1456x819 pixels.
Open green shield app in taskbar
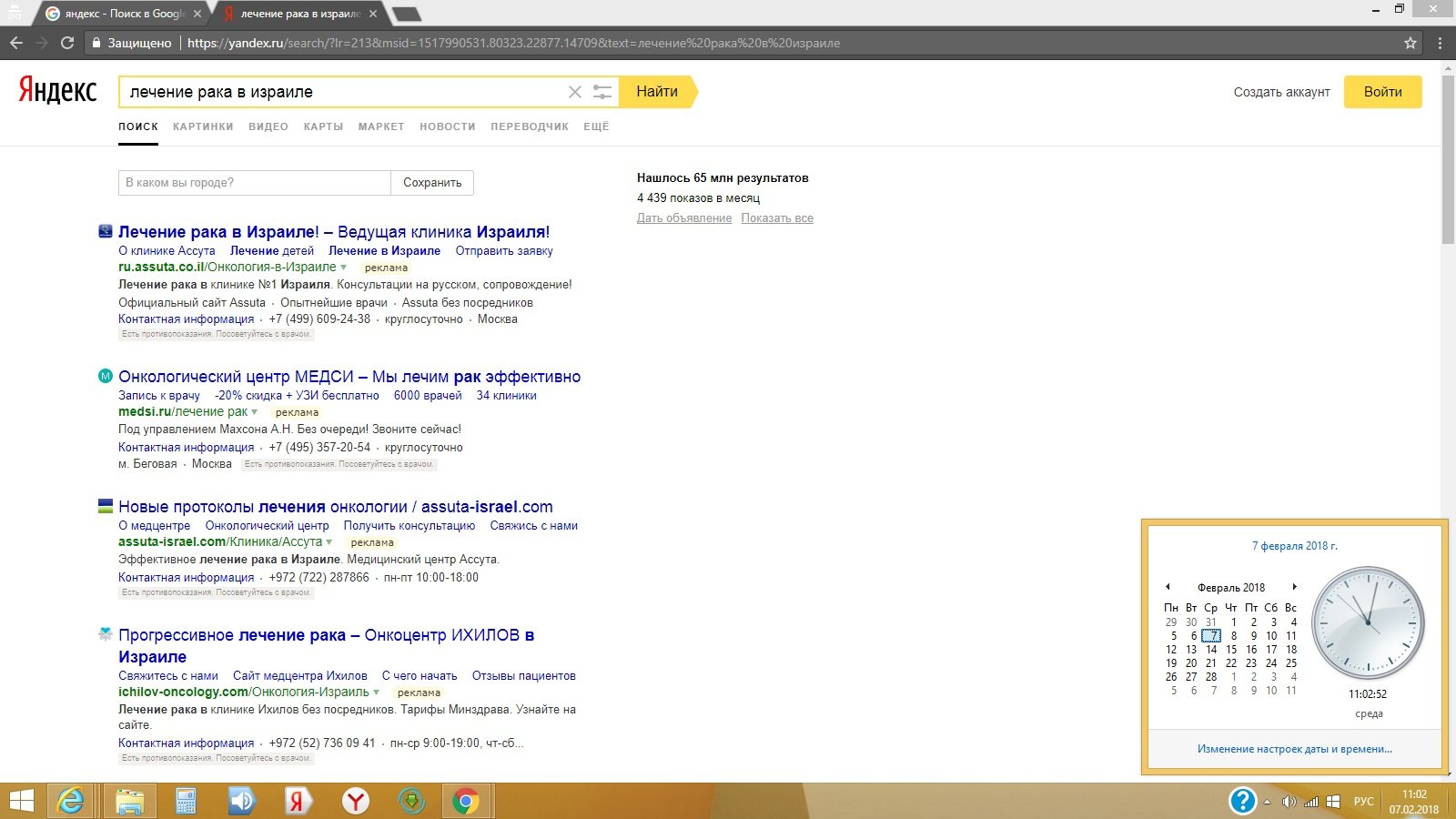click(x=412, y=801)
